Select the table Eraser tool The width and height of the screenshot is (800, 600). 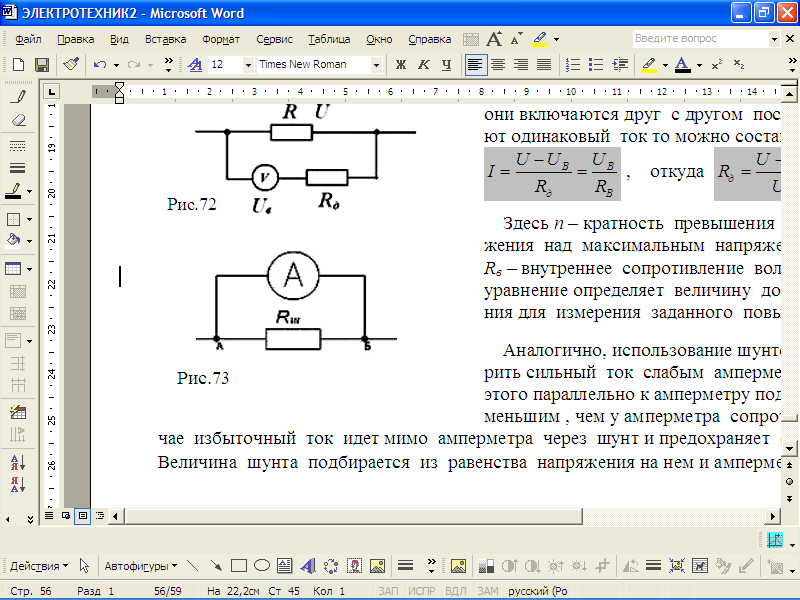18,121
